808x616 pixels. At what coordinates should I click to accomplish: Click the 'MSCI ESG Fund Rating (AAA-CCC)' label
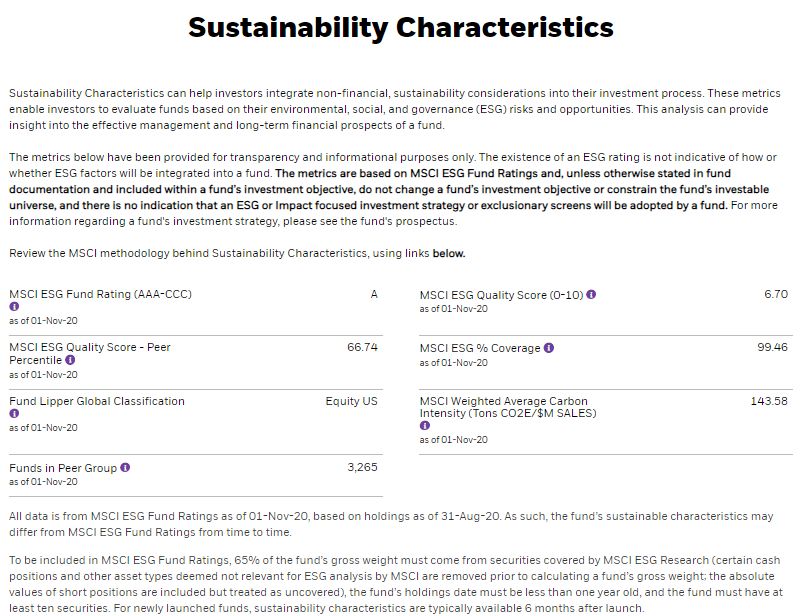[x=100, y=294]
